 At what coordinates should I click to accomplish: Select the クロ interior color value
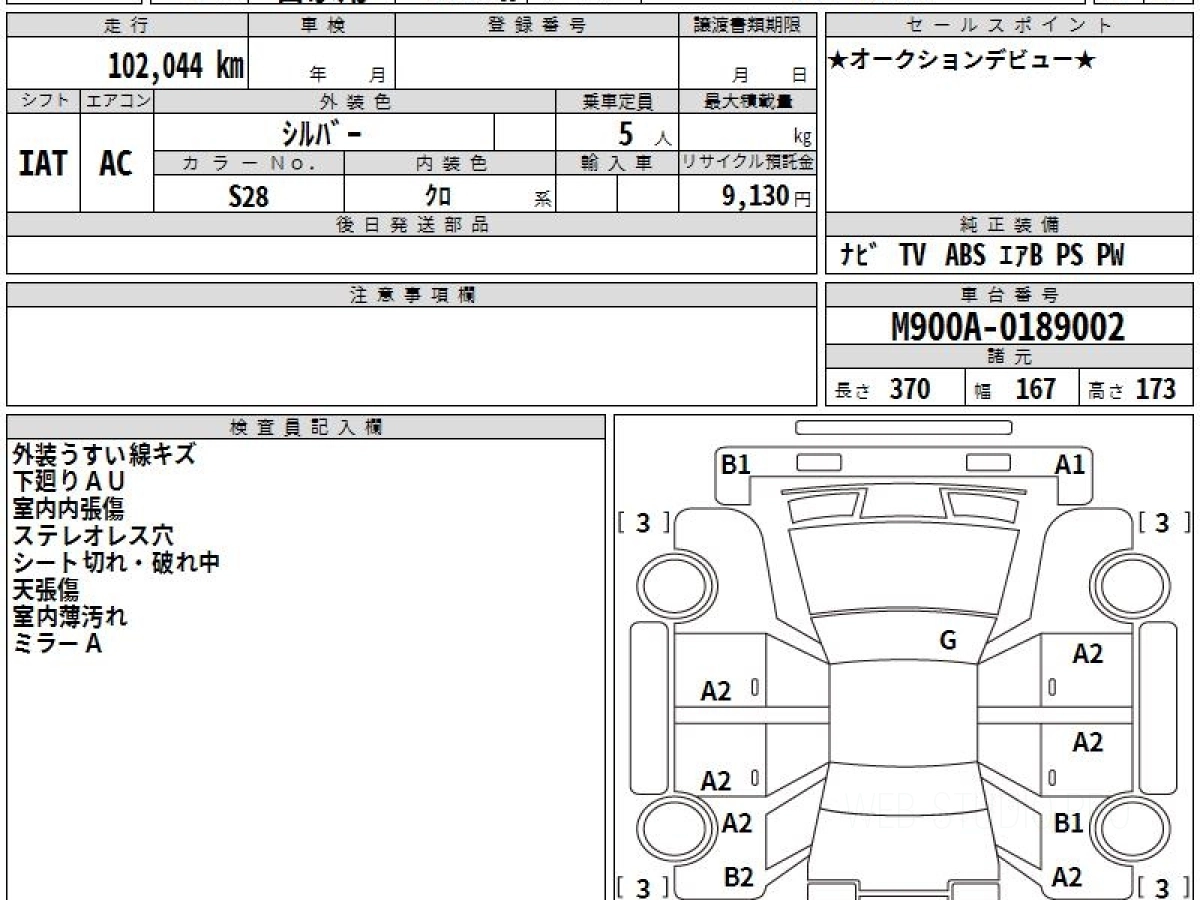pyautogui.click(x=439, y=196)
